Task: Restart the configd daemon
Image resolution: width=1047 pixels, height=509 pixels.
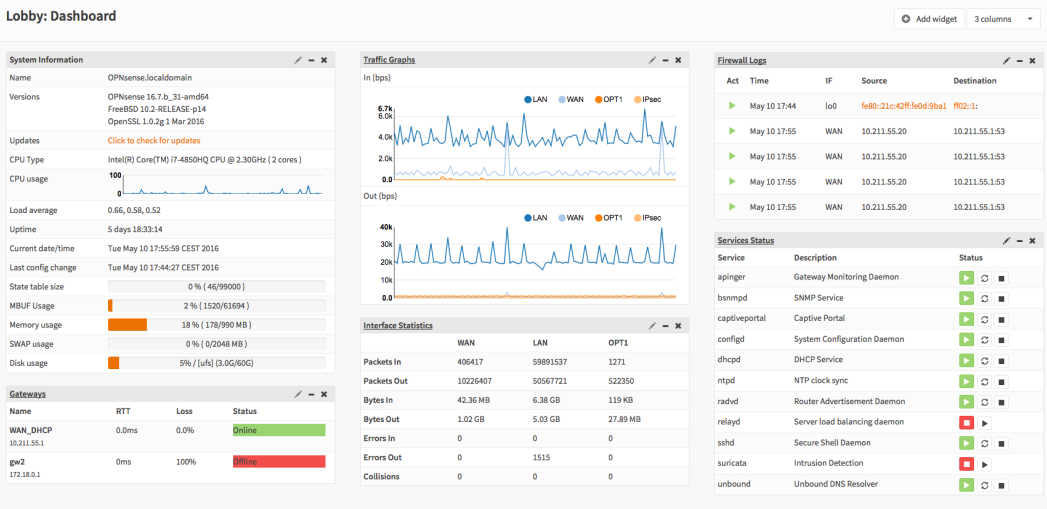Action: point(984,339)
